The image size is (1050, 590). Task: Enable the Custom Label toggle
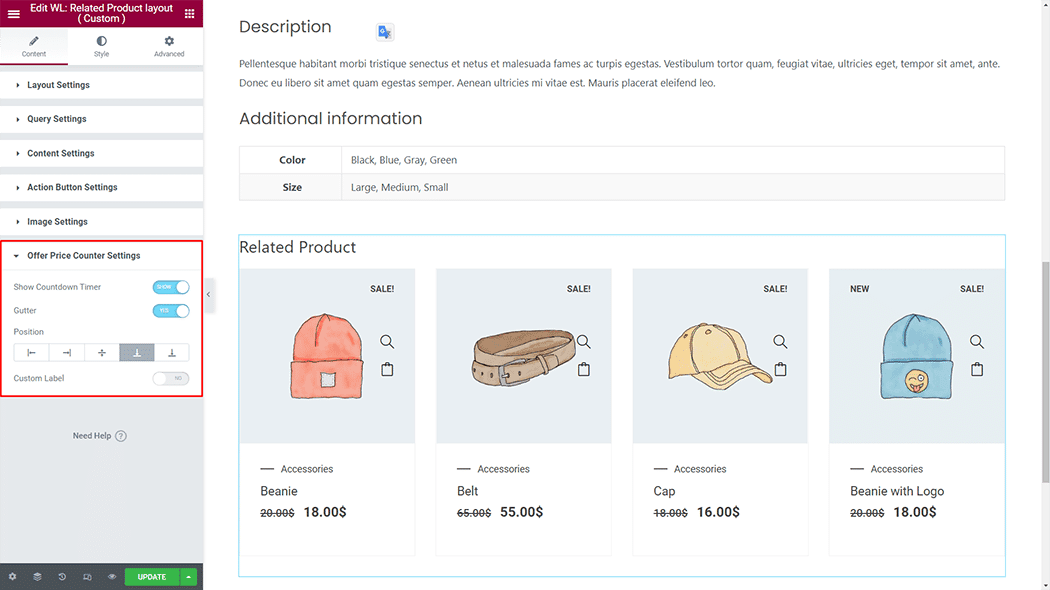171,379
